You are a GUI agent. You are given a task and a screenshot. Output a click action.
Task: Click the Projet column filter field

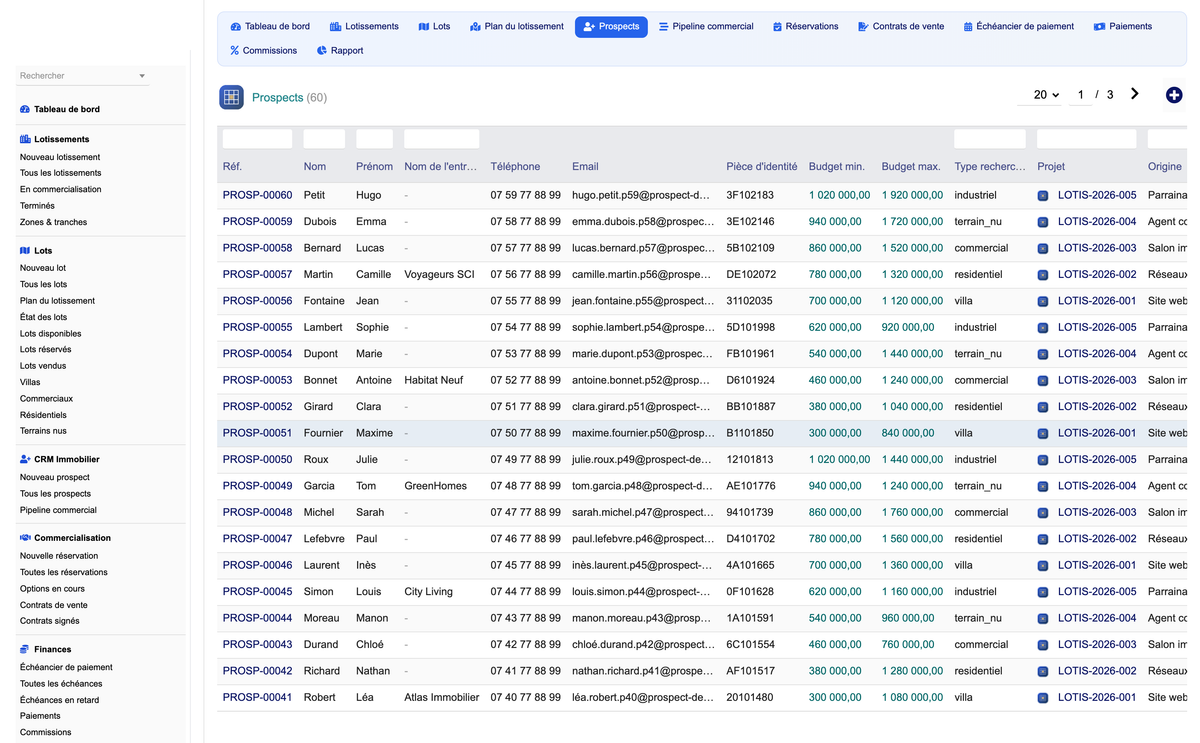point(1087,139)
